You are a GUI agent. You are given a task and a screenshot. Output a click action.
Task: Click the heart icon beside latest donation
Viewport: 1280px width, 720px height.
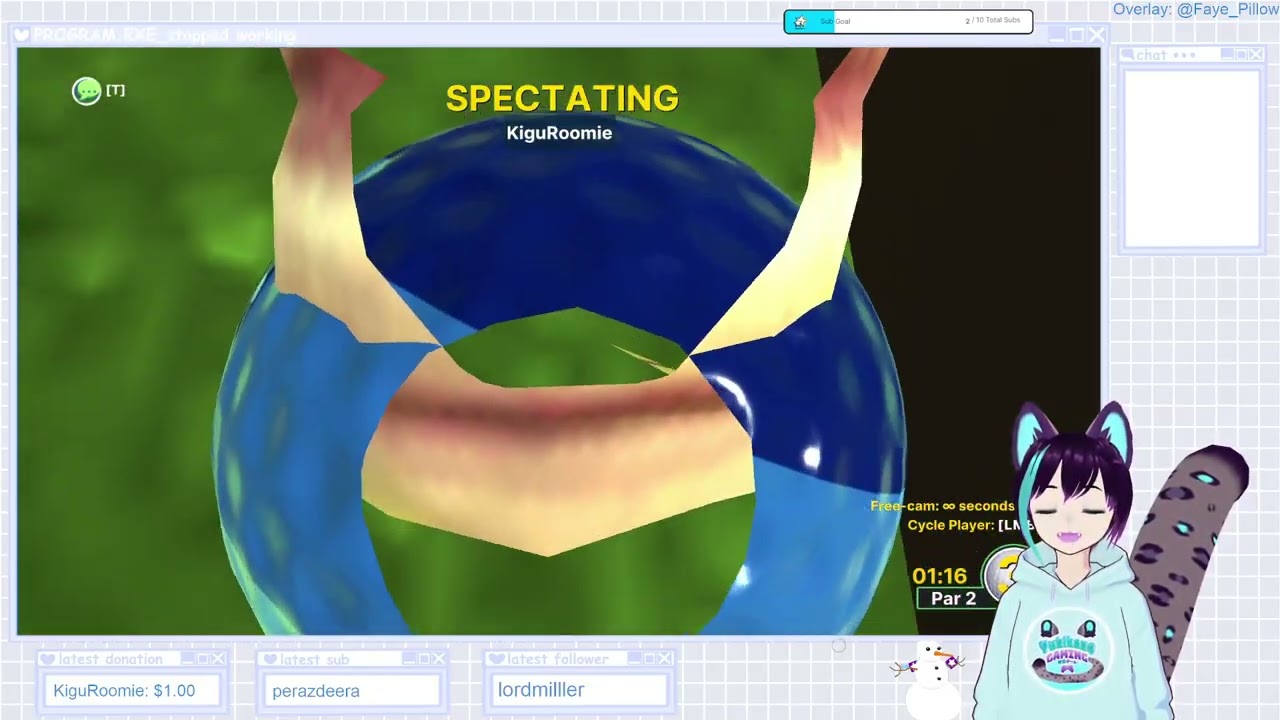tap(47, 659)
